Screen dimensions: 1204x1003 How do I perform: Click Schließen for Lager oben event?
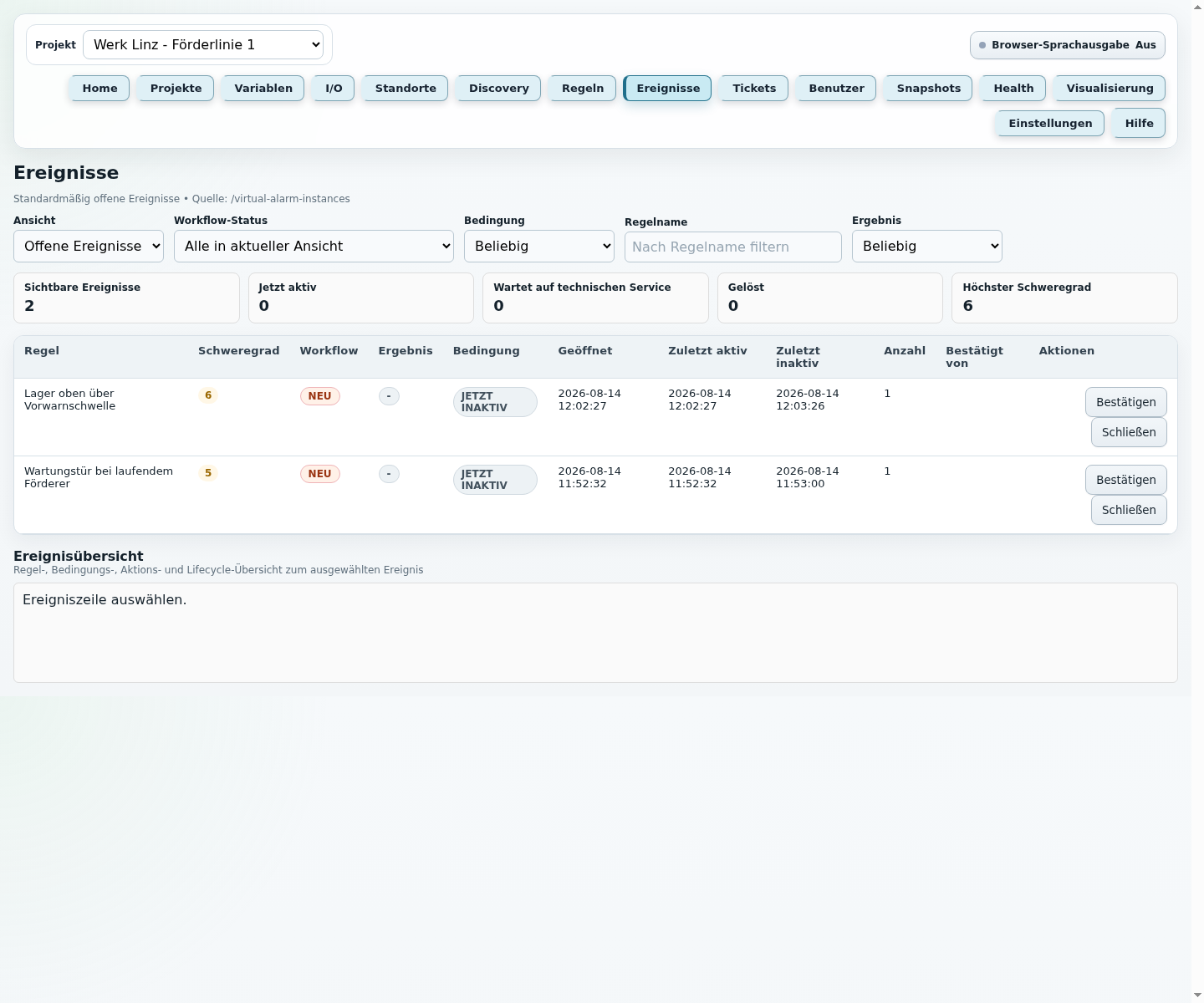tap(1129, 432)
